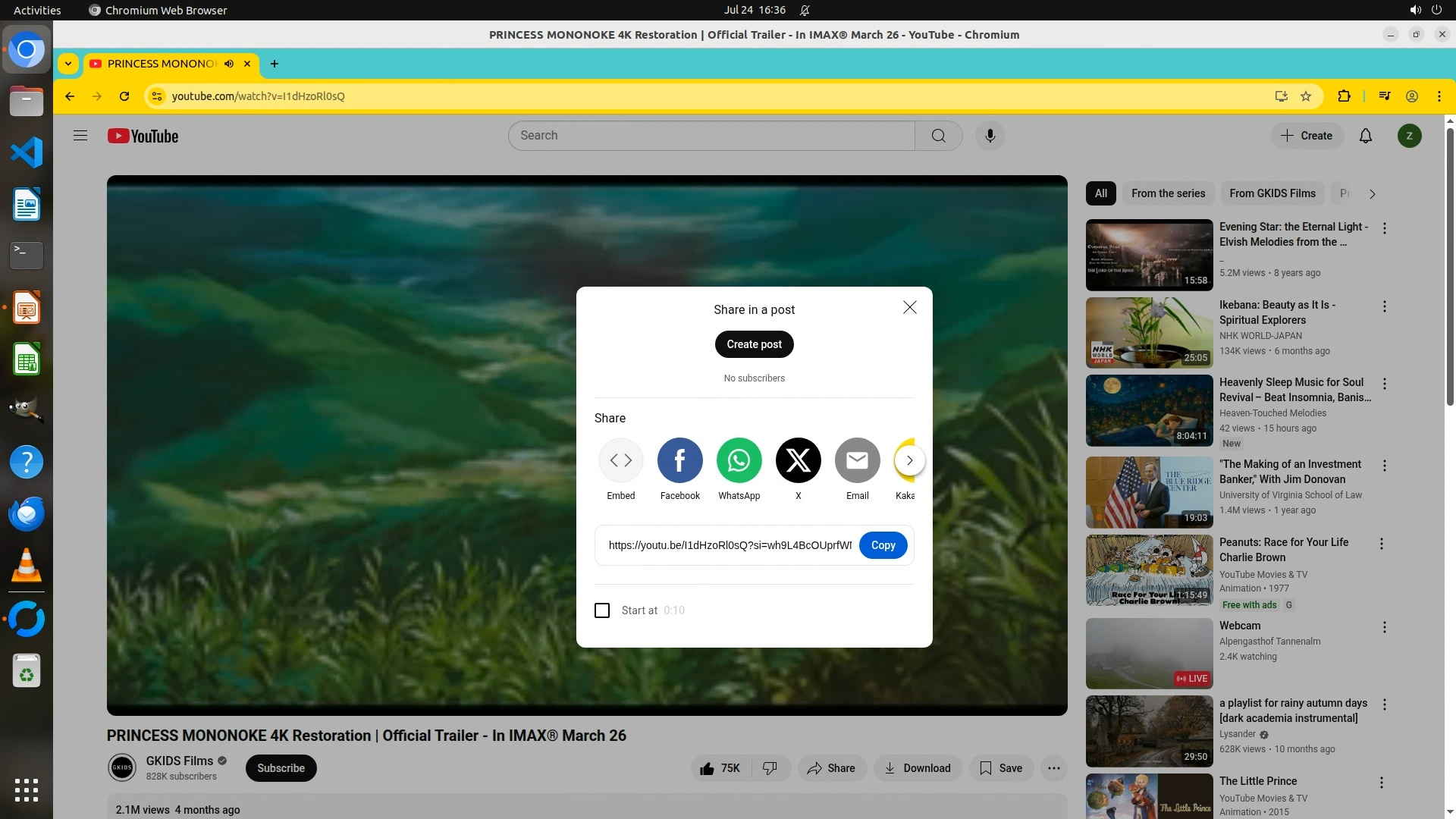
Task: Expand the filter chips with right chevron
Action: coord(1372,194)
